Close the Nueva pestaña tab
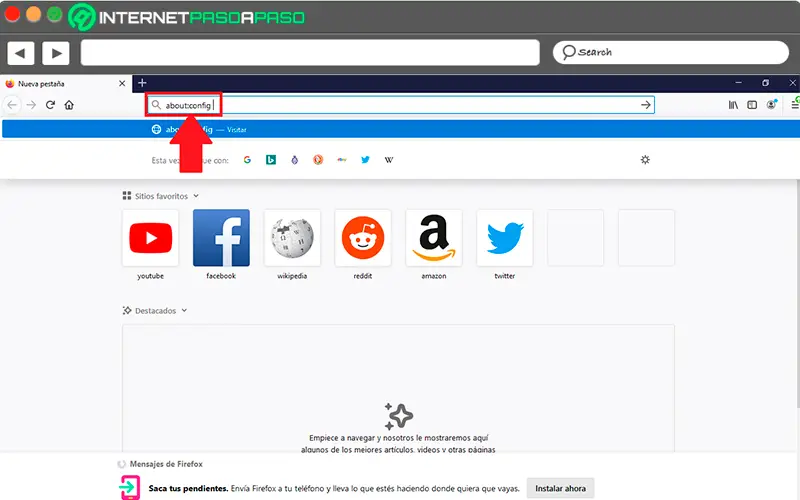Screen dimensions: 800x500 [x=122, y=83]
